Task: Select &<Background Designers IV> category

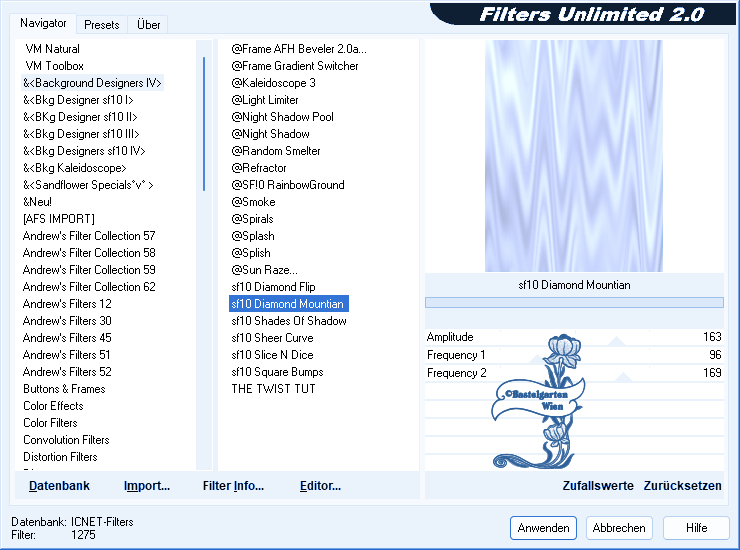Action: [x=93, y=83]
